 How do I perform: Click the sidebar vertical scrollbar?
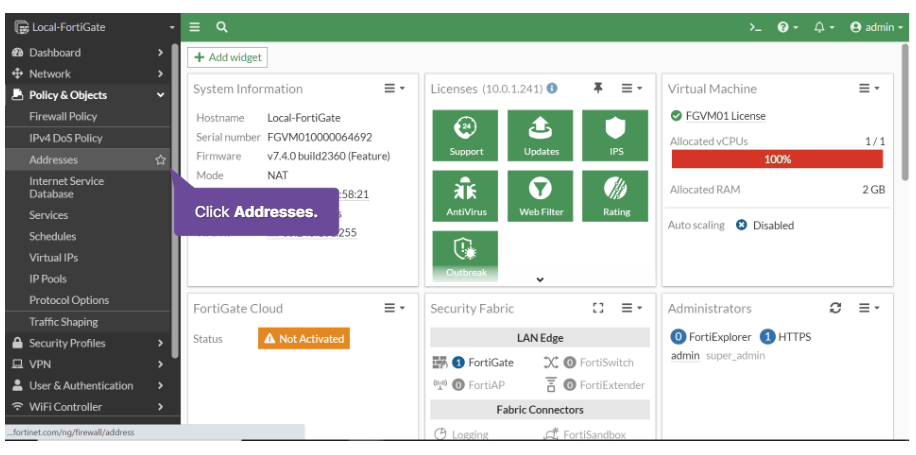[x=175, y=202]
